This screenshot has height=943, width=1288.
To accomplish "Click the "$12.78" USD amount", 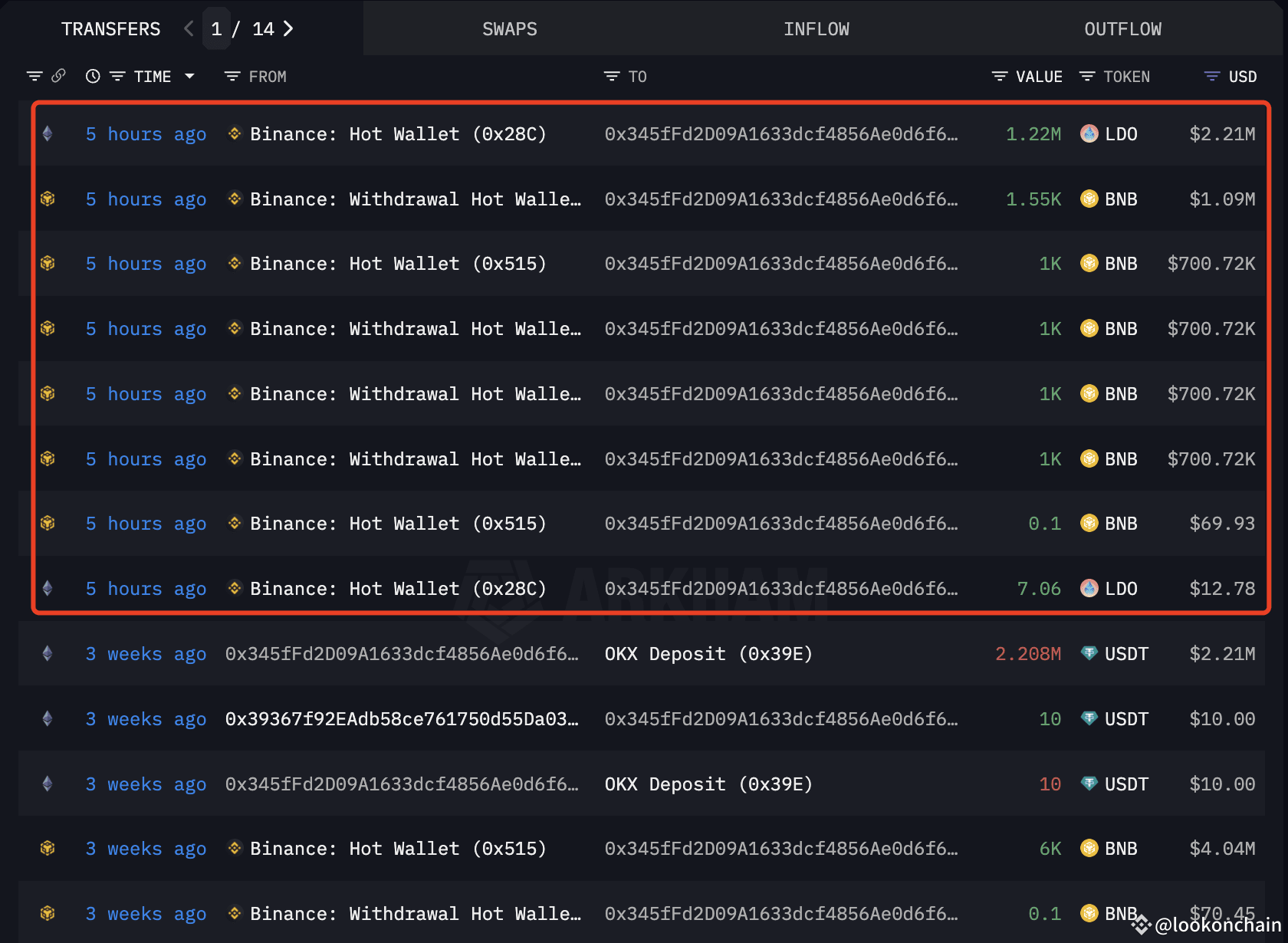I will [x=1222, y=589].
